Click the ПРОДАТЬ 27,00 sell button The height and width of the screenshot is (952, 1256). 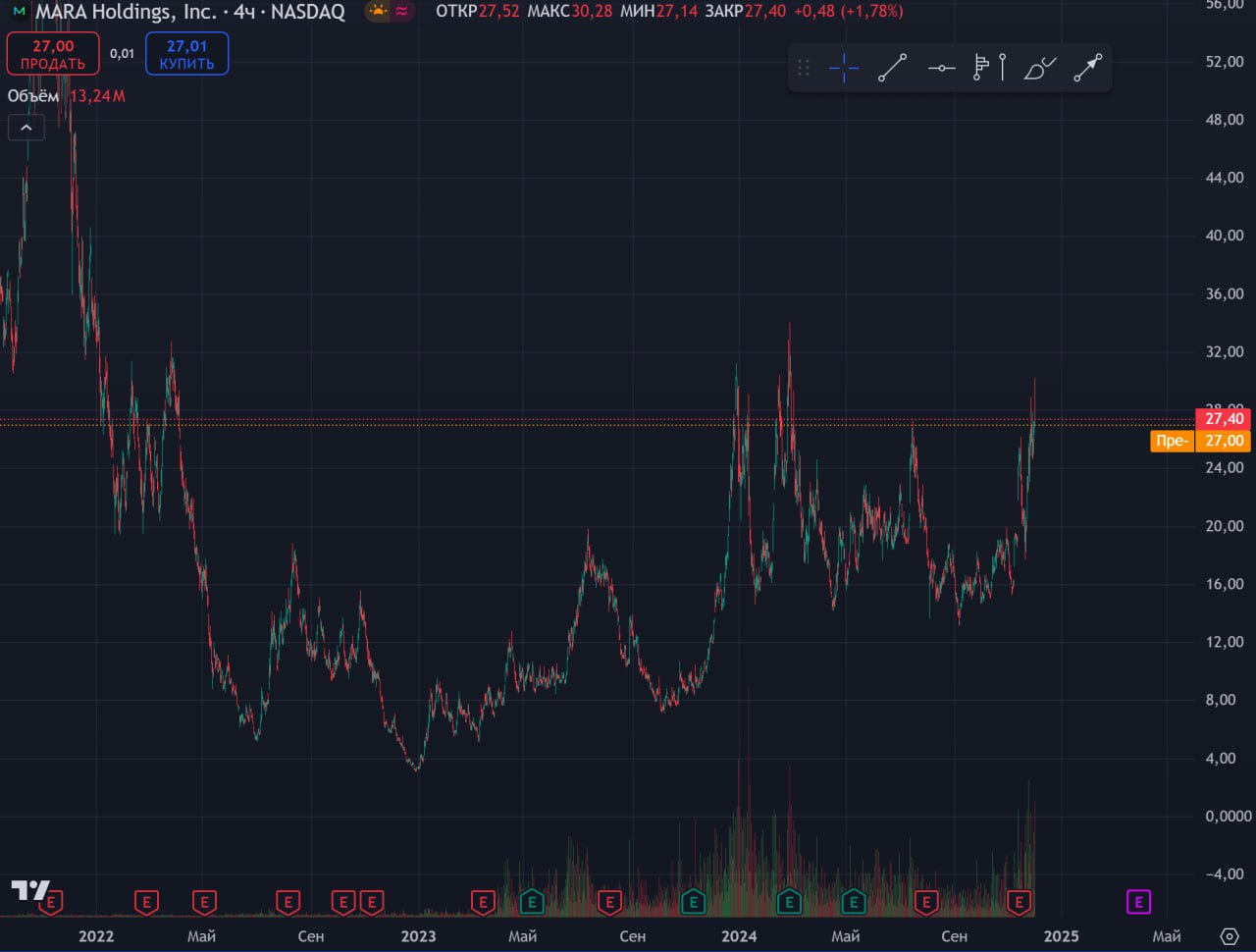(53, 54)
